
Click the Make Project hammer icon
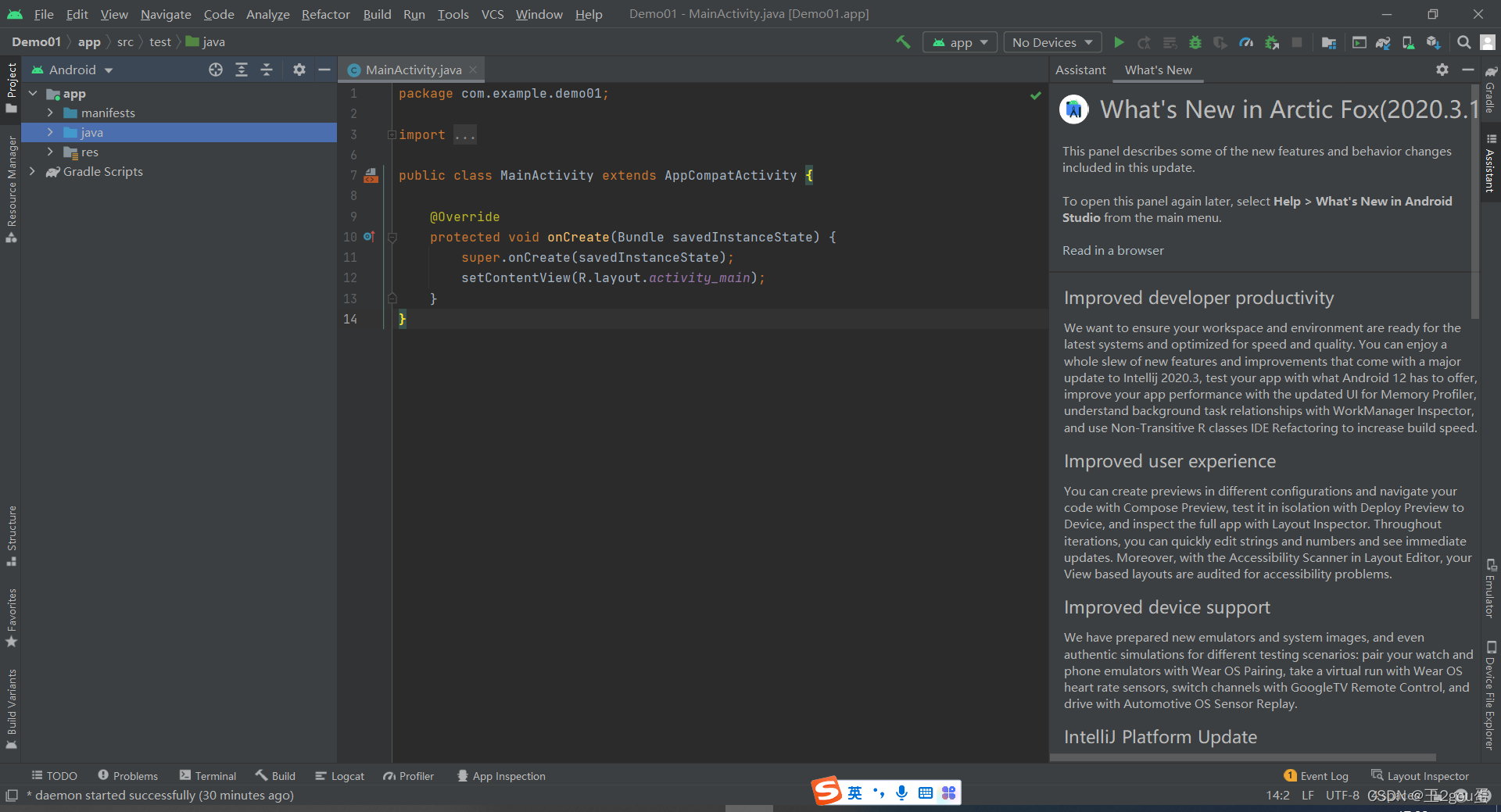pyautogui.click(x=903, y=42)
